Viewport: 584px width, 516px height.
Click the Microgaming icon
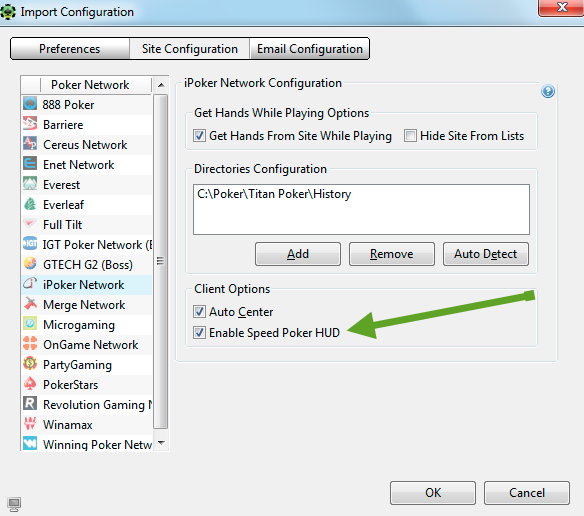point(30,324)
